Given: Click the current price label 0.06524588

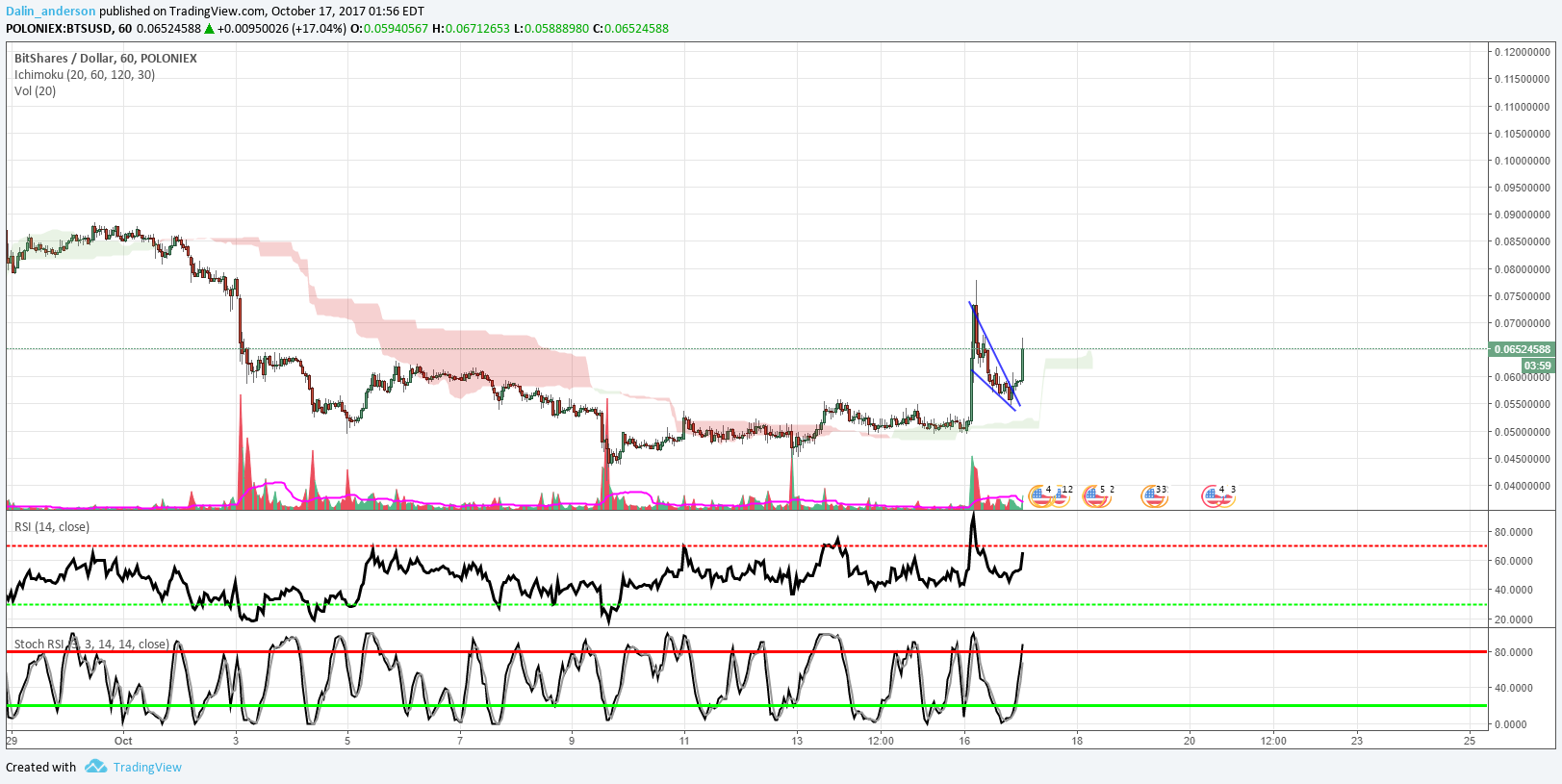Looking at the screenshot, I should coord(1522,349).
